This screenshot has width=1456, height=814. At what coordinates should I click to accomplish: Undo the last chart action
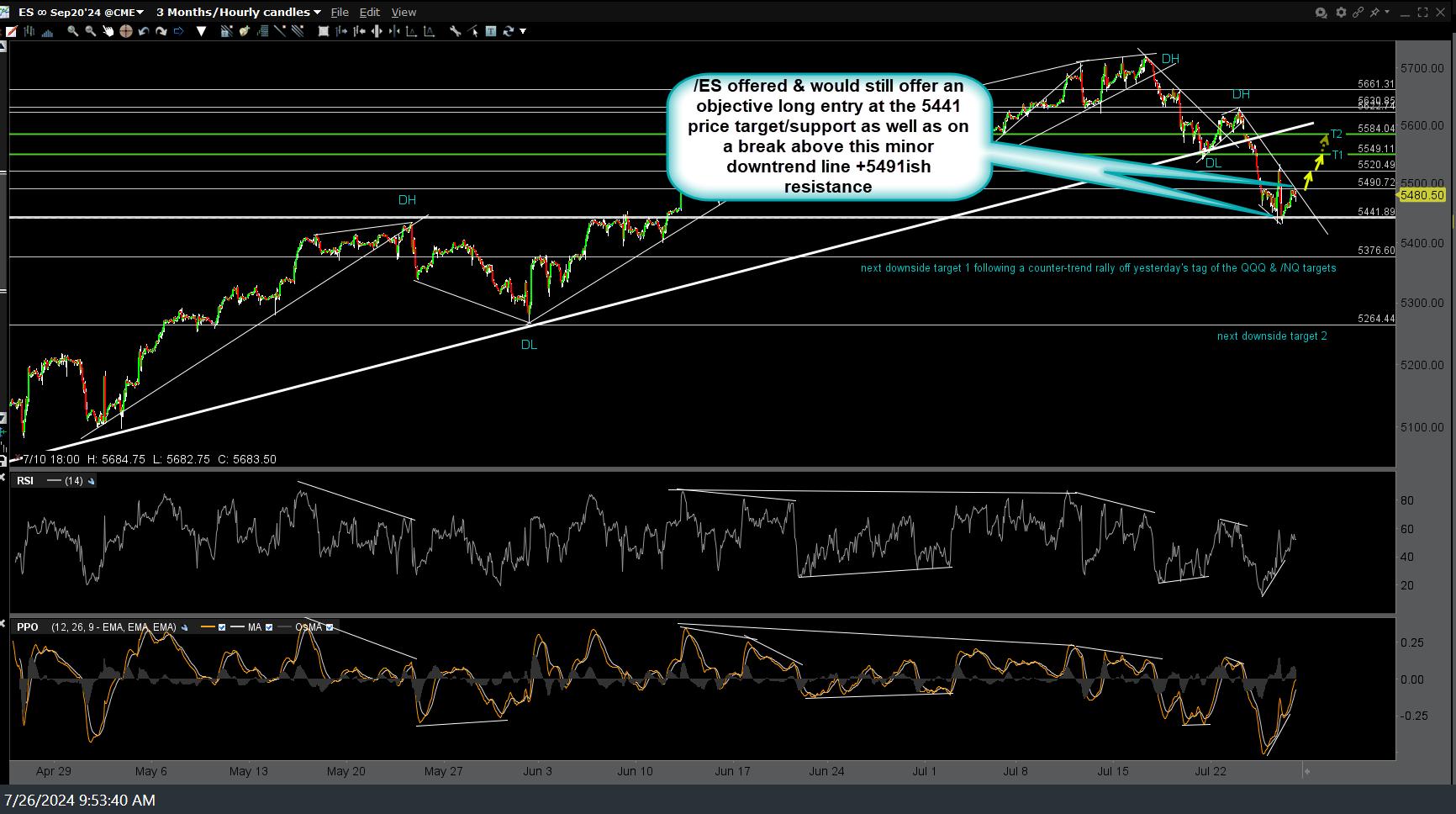pos(144,31)
